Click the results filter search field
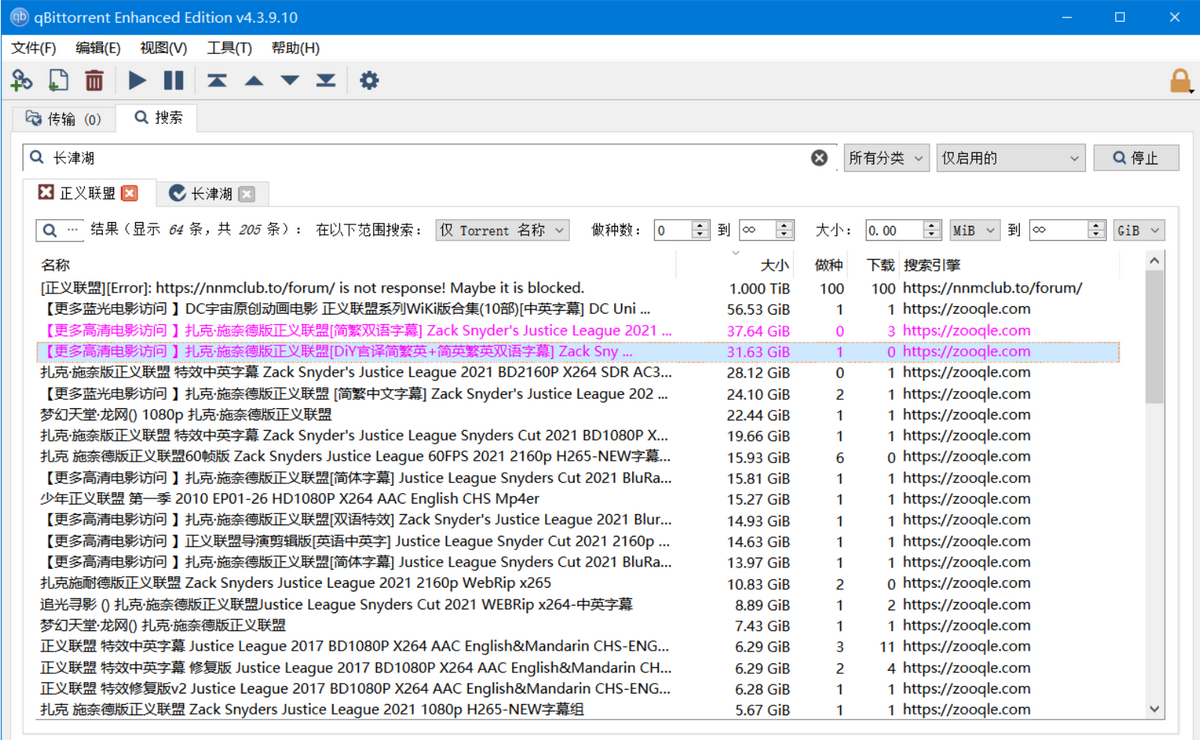The image size is (1200, 740). [x=60, y=230]
